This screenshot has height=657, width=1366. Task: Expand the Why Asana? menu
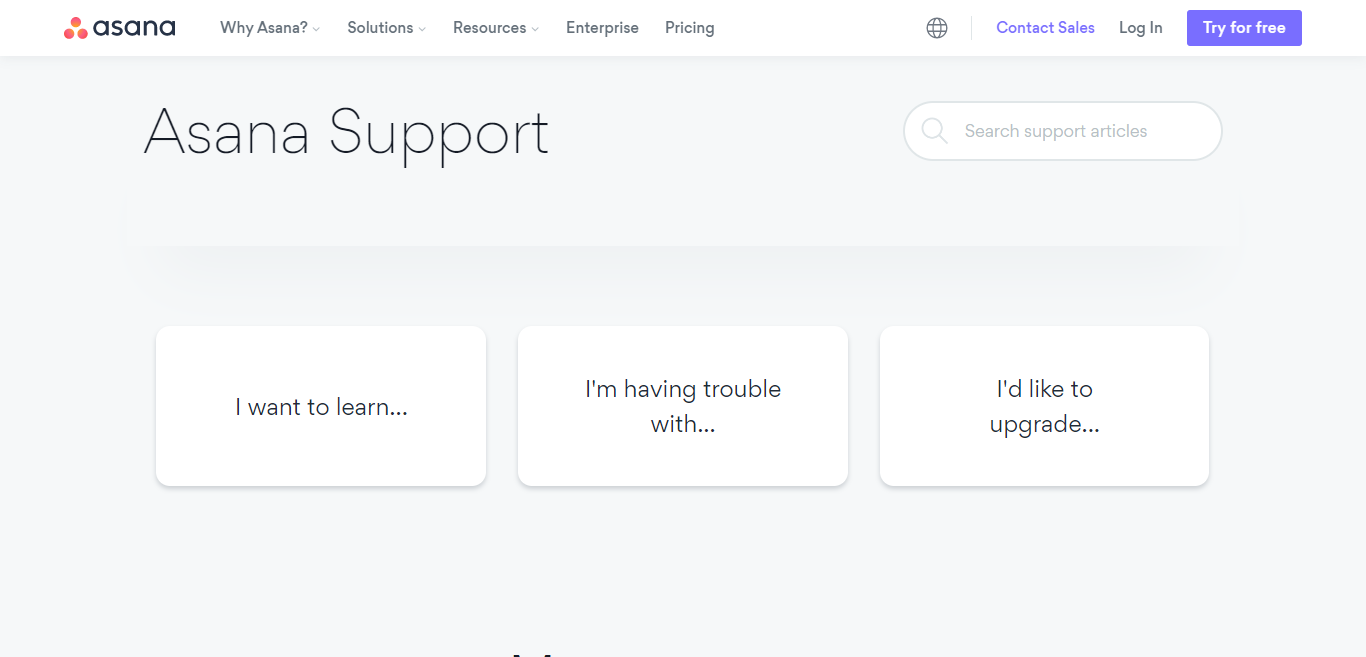tap(270, 28)
